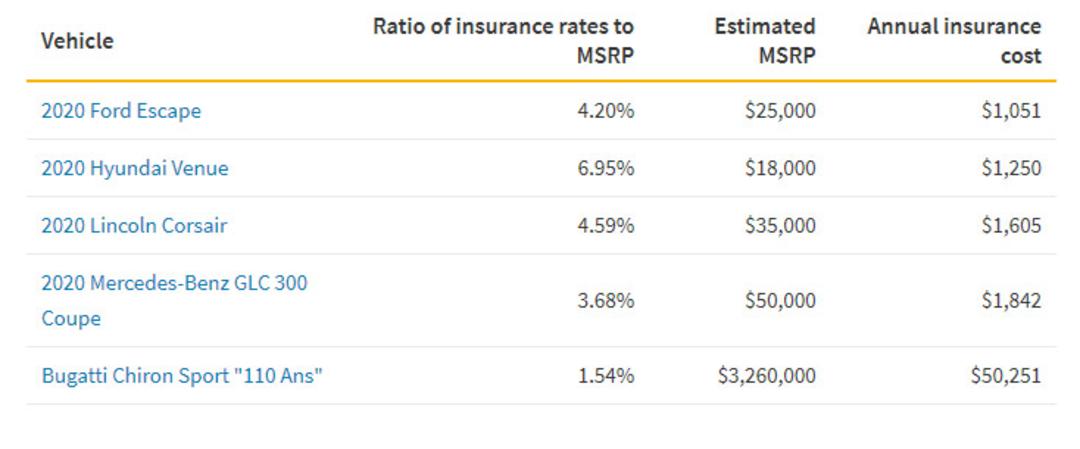Click the Ratio of insurance rates header

pos(503,41)
